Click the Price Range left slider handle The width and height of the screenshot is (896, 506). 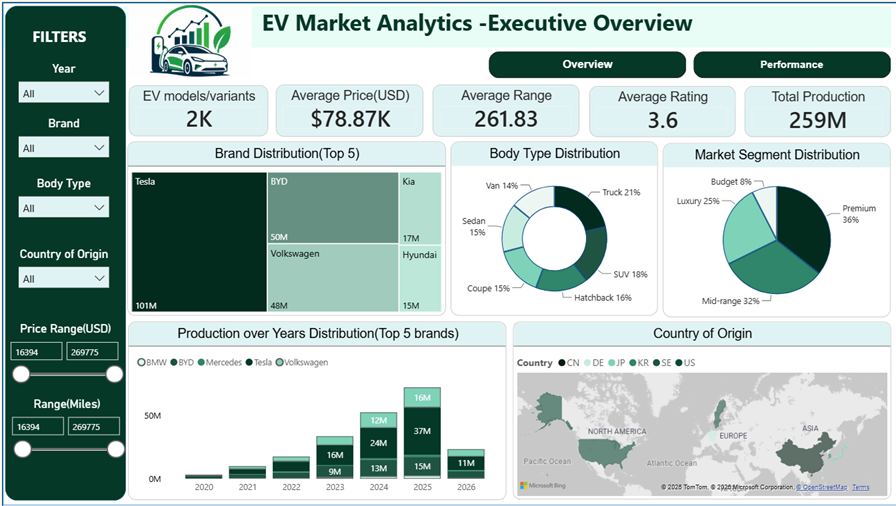point(21,374)
